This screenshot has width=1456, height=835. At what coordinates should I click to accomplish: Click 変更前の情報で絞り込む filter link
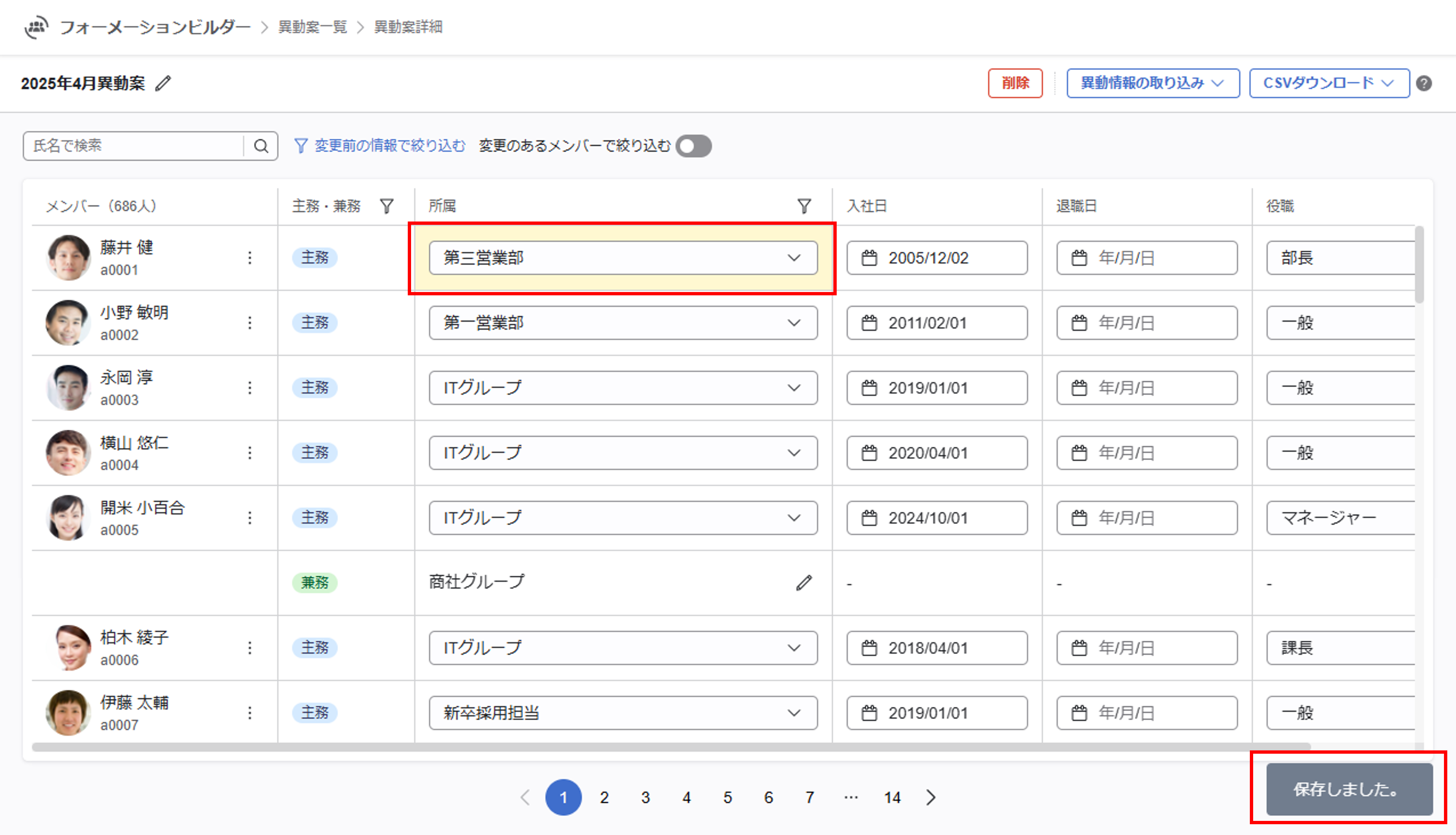point(380,146)
